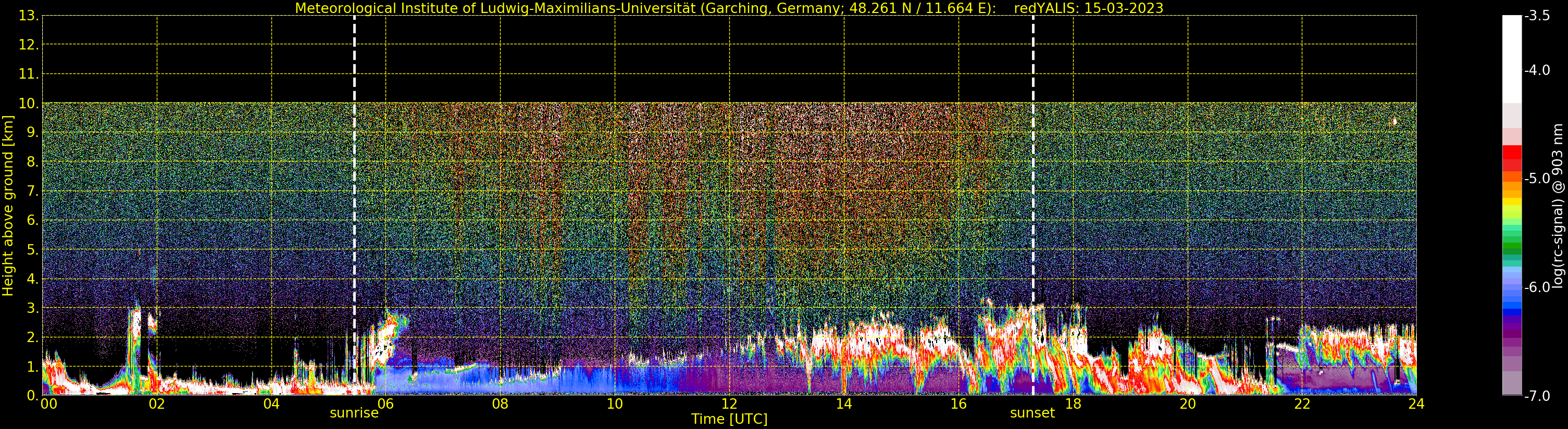The image size is (1568, 429).
Task: Click the height axis tick label 7
Action: click(x=32, y=192)
